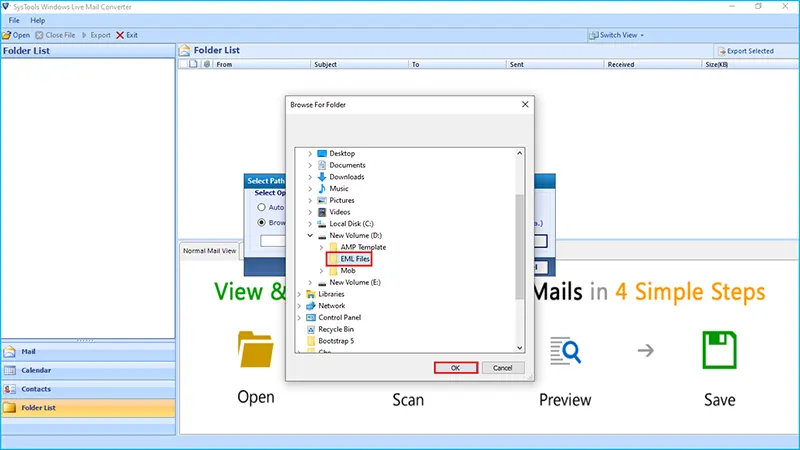The width and height of the screenshot is (800, 450).
Task: Click the Libraries icon in tree
Action: click(x=311, y=294)
